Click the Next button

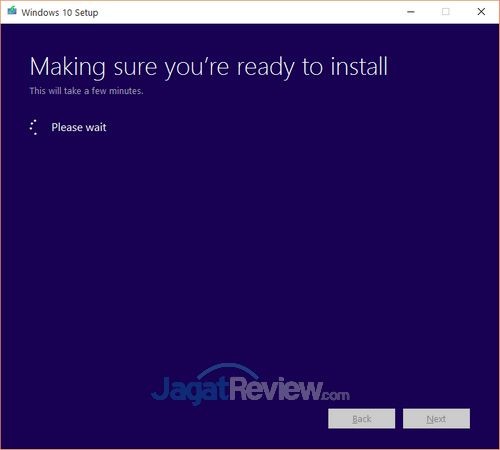pyautogui.click(x=436, y=419)
